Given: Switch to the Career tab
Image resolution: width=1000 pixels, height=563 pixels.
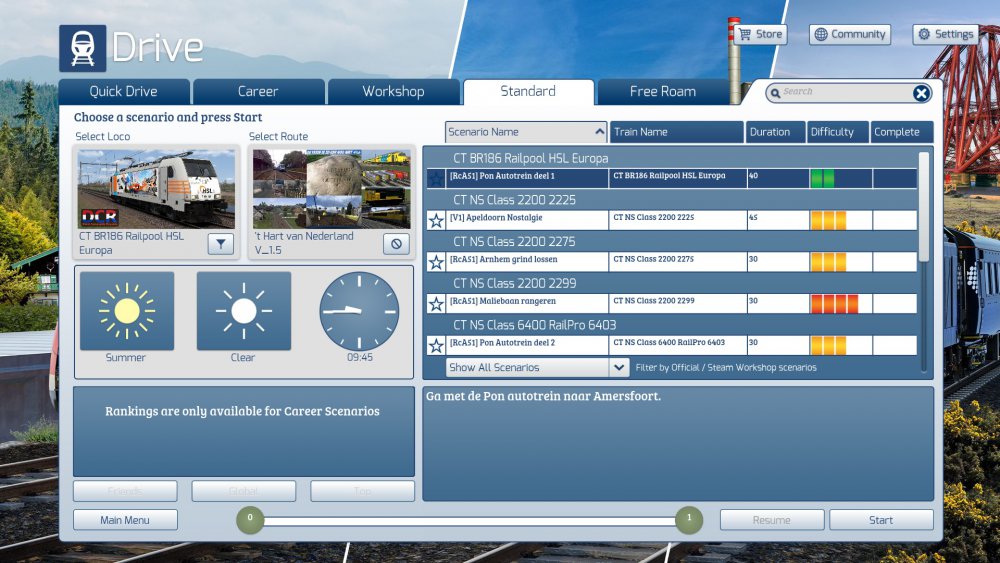Looking at the screenshot, I should click(x=258, y=91).
